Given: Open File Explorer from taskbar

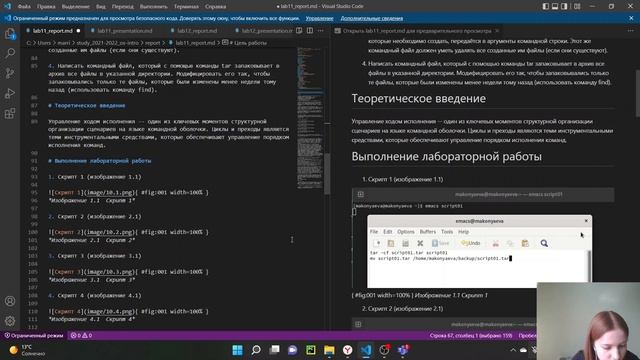Looking at the screenshot, I should tap(329, 350).
